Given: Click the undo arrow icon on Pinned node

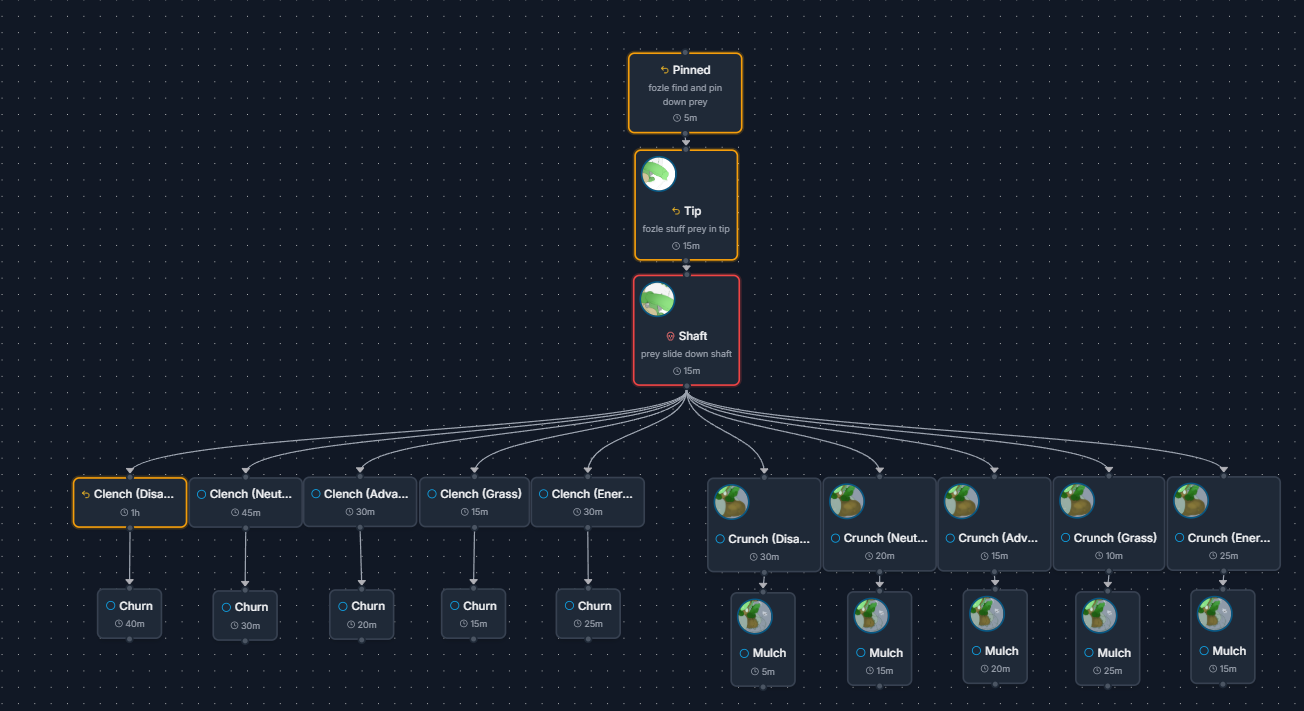Looking at the screenshot, I should click(664, 70).
